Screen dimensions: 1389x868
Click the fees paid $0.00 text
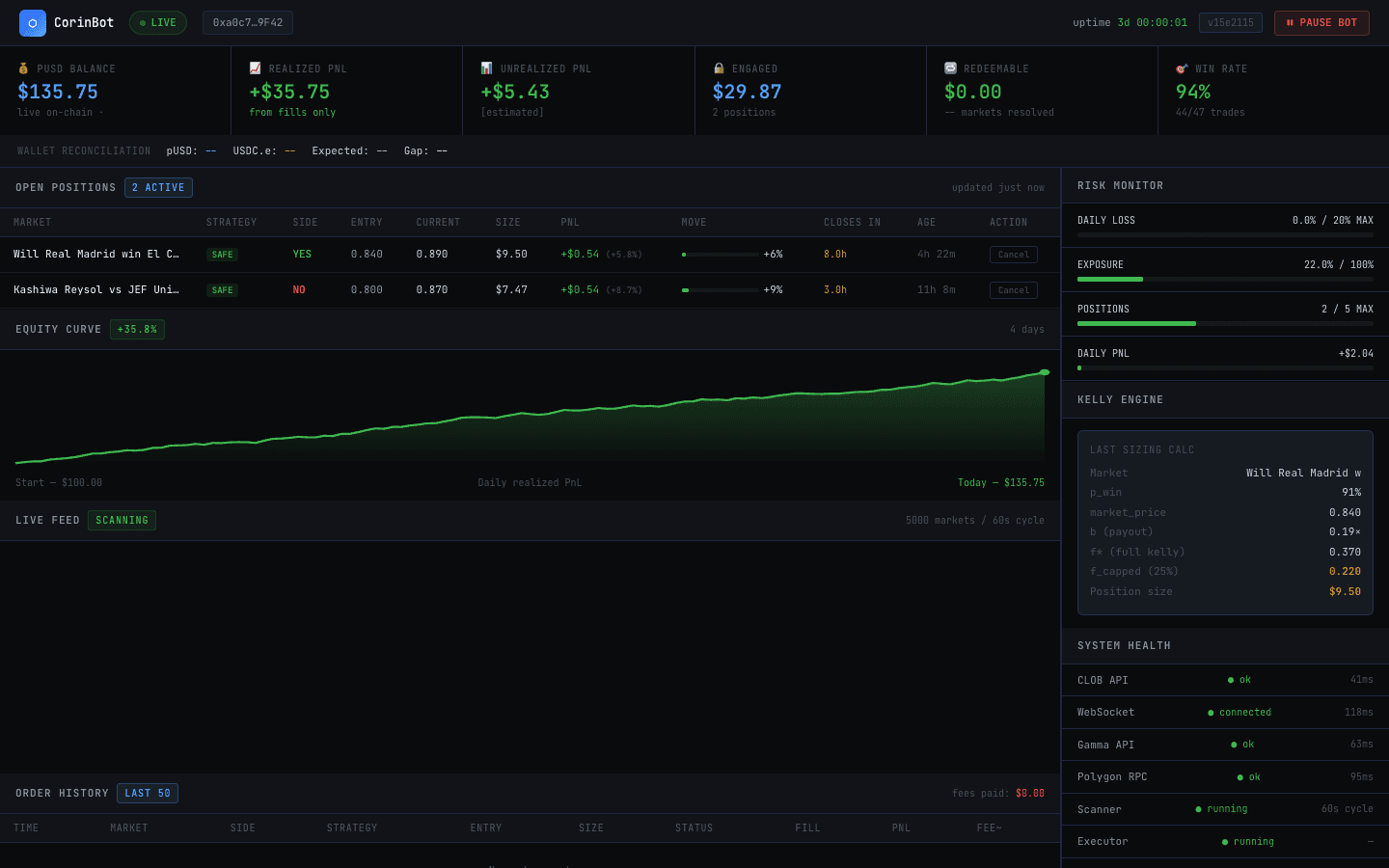pyautogui.click(x=998, y=794)
